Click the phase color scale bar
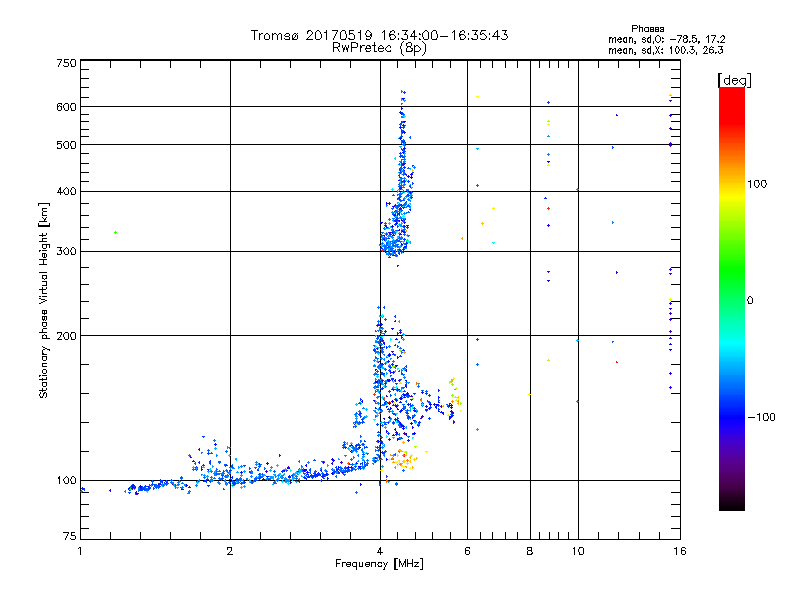This screenshot has height=600, width=800. click(732, 299)
